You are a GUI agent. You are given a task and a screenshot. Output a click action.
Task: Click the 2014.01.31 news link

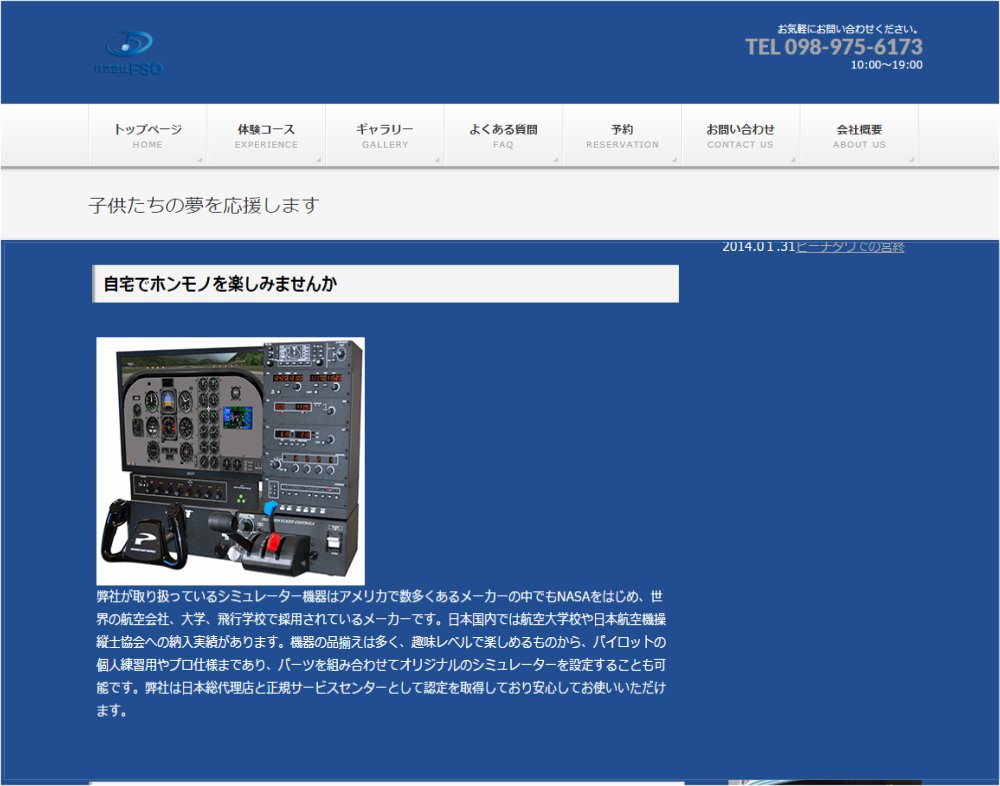tap(849, 247)
